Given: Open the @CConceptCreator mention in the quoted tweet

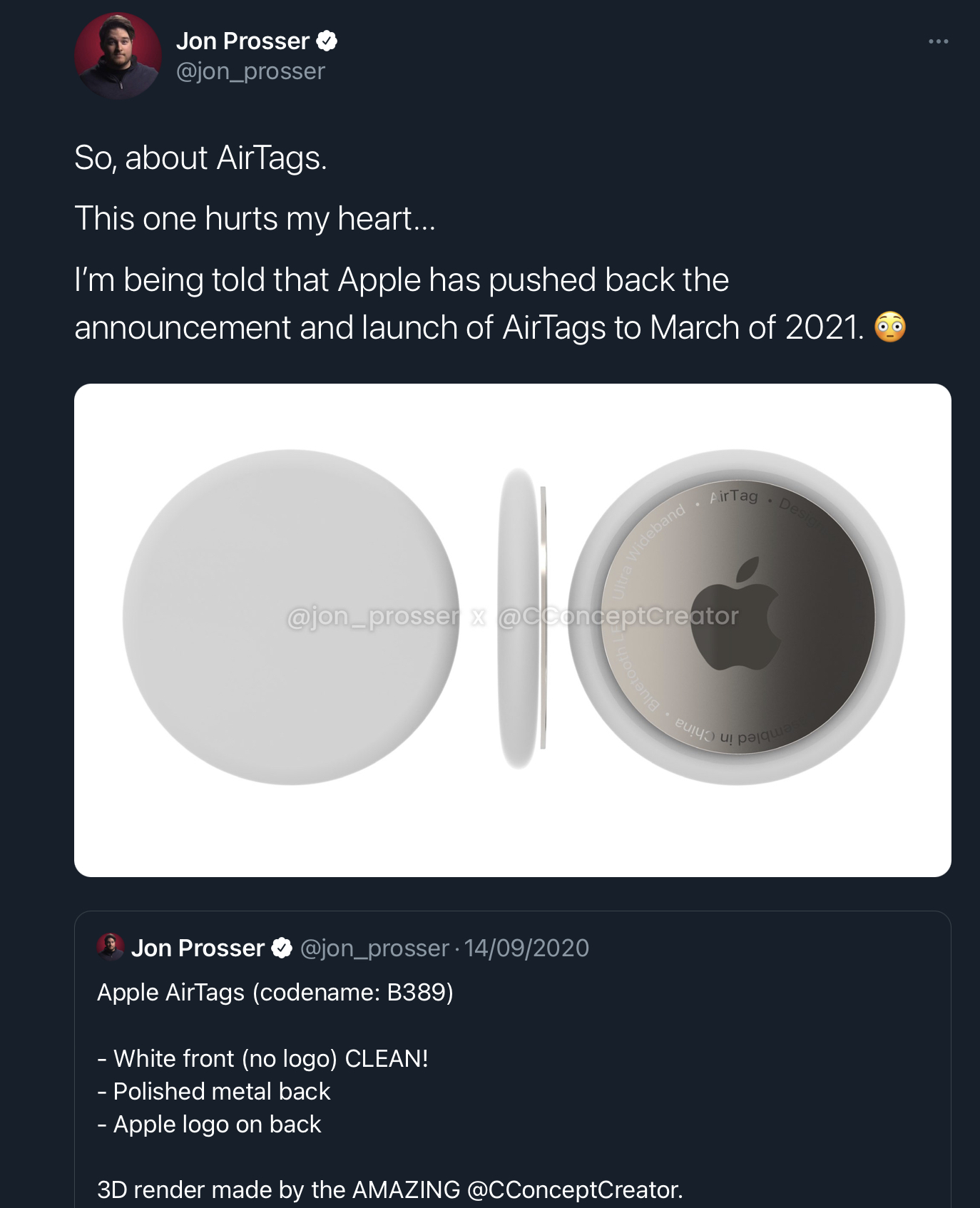Looking at the screenshot, I should click(574, 1189).
